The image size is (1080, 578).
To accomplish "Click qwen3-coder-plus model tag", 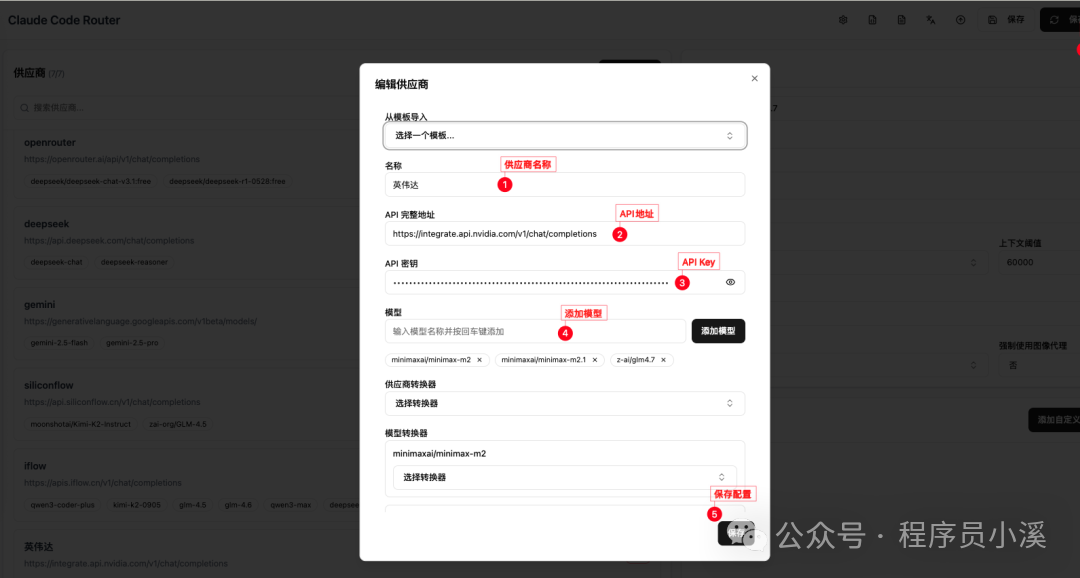I will (63, 504).
